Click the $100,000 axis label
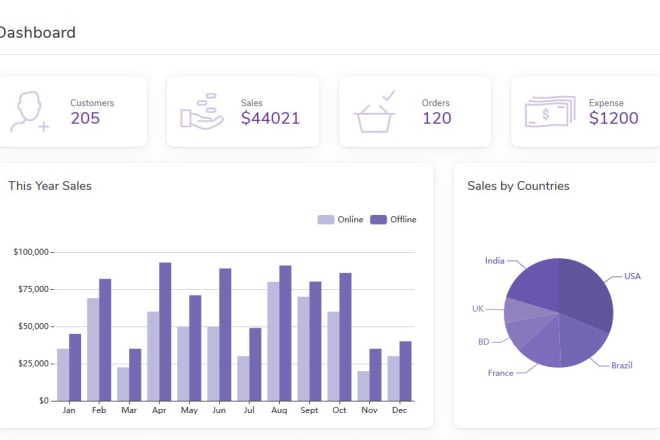 [31, 252]
